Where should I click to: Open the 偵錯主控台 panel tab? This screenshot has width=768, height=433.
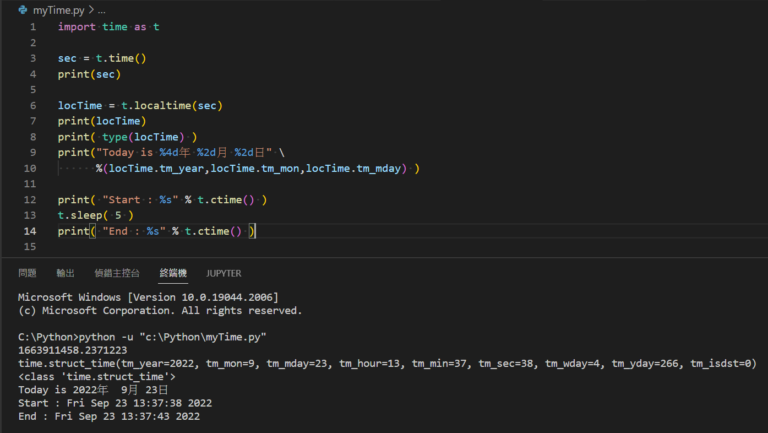point(117,273)
